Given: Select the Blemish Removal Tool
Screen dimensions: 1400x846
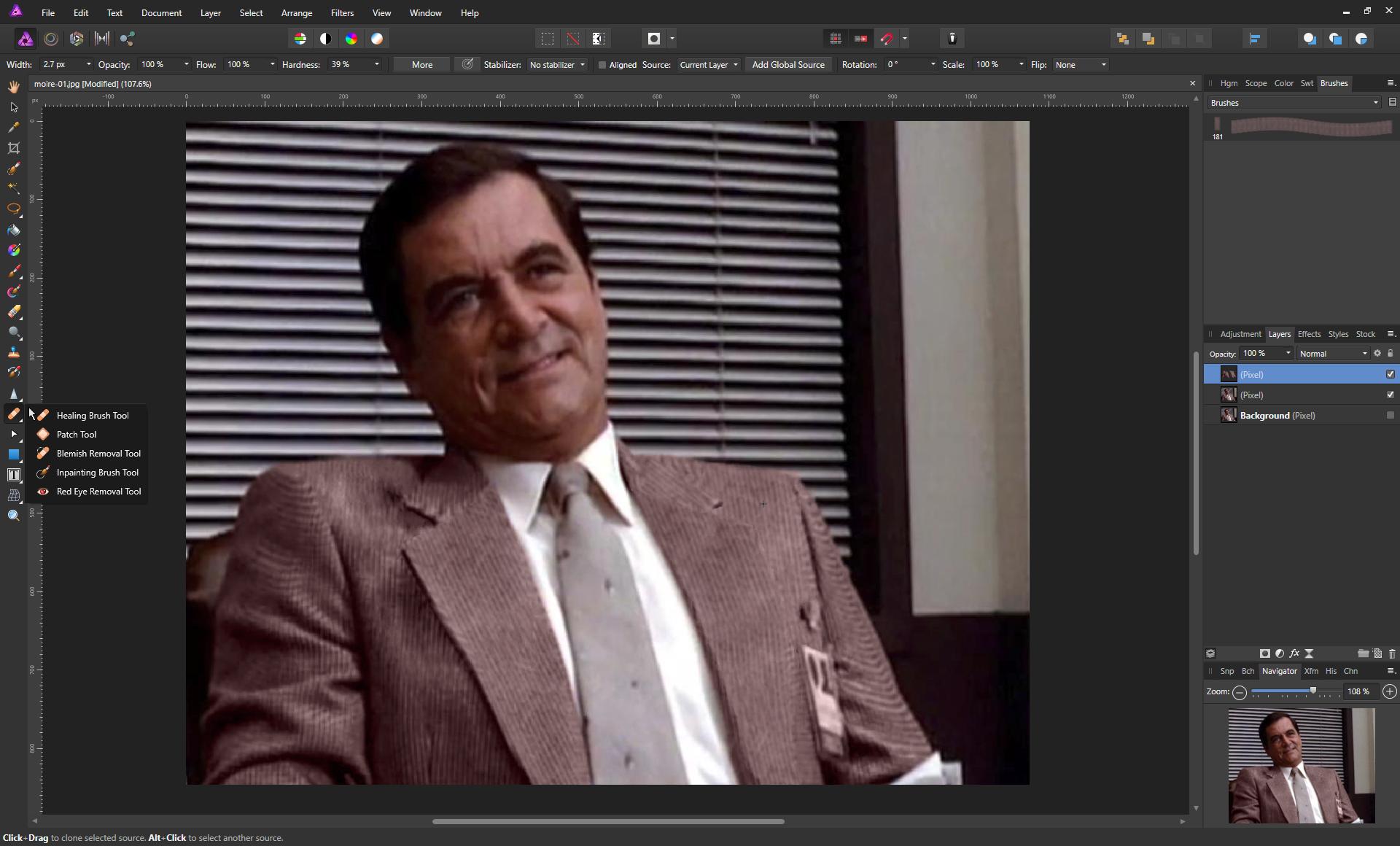Looking at the screenshot, I should click(x=98, y=453).
